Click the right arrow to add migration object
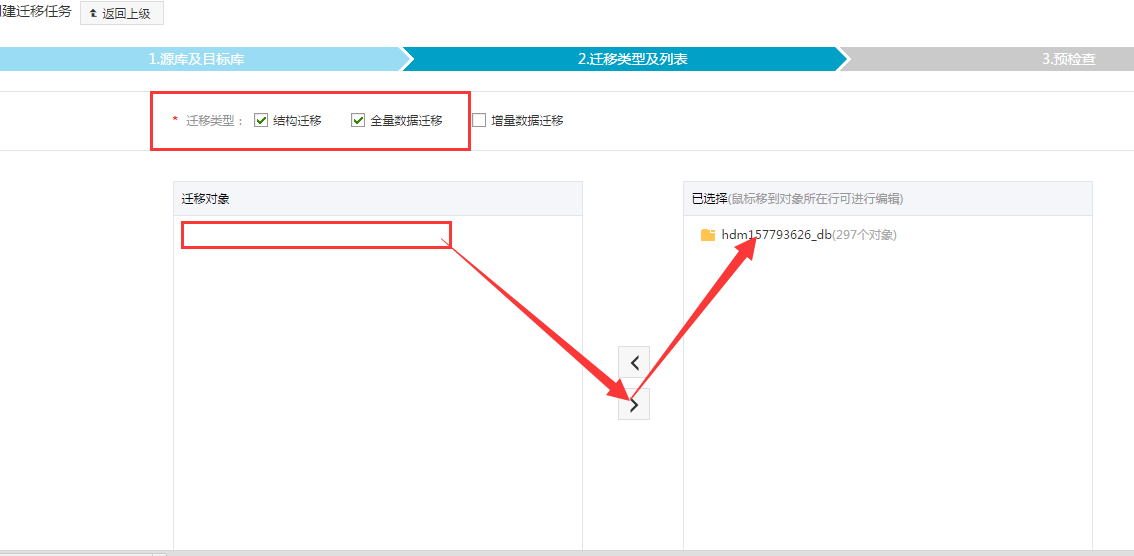This screenshot has width=1134, height=556. pos(634,404)
